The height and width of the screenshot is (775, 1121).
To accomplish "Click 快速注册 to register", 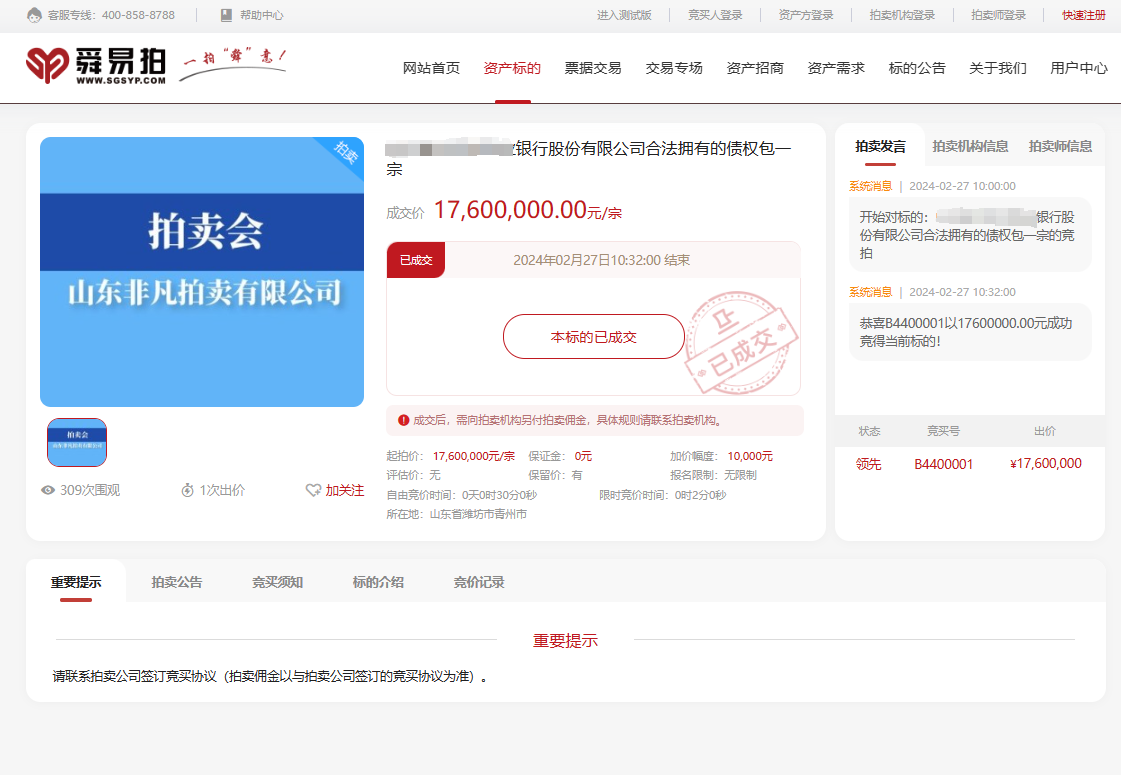I will point(1084,15).
